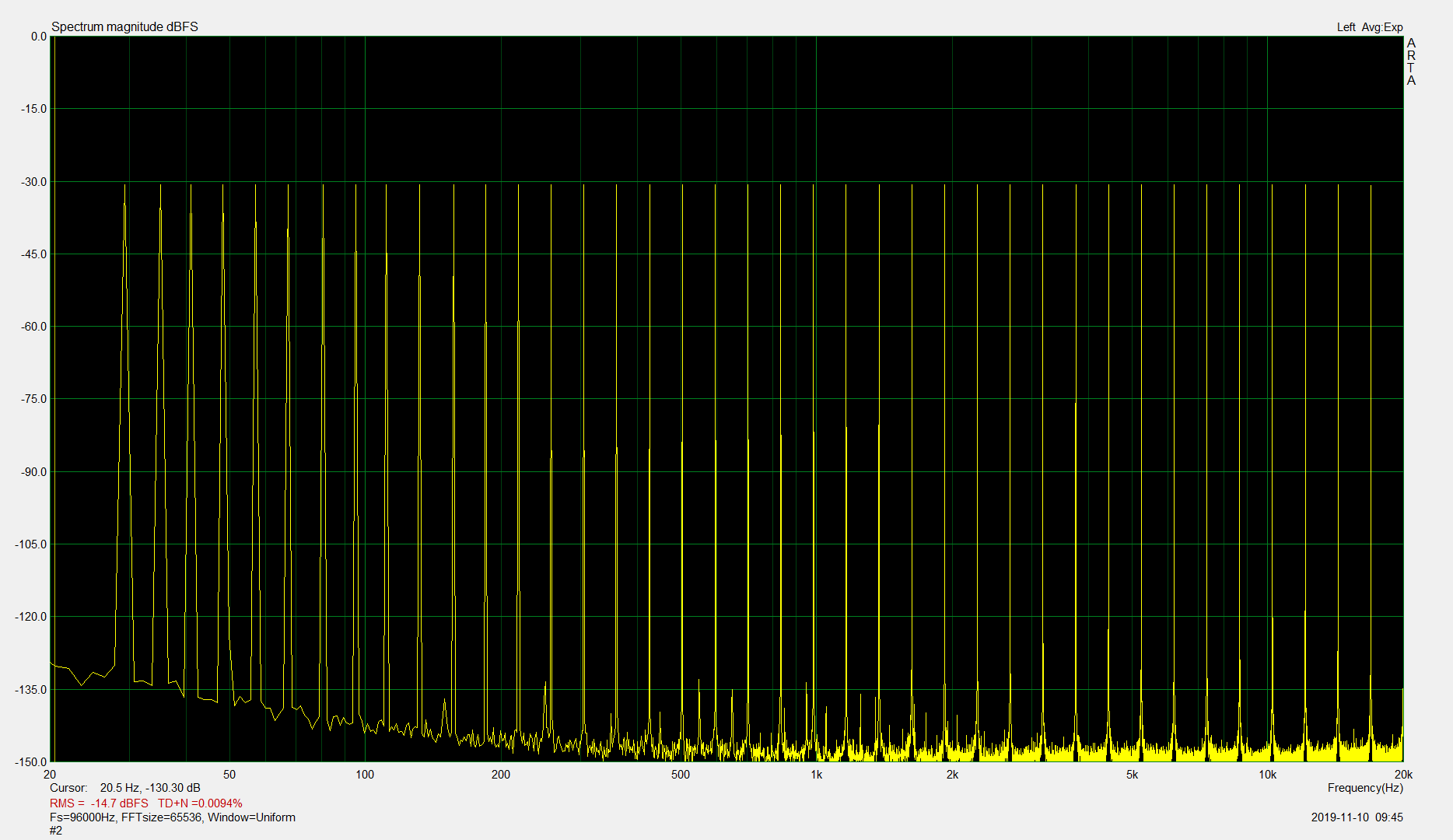This screenshot has height=840, width=1453.
Task: Click the 20k frequency axis label
Action: pyautogui.click(x=1403, y=775)
